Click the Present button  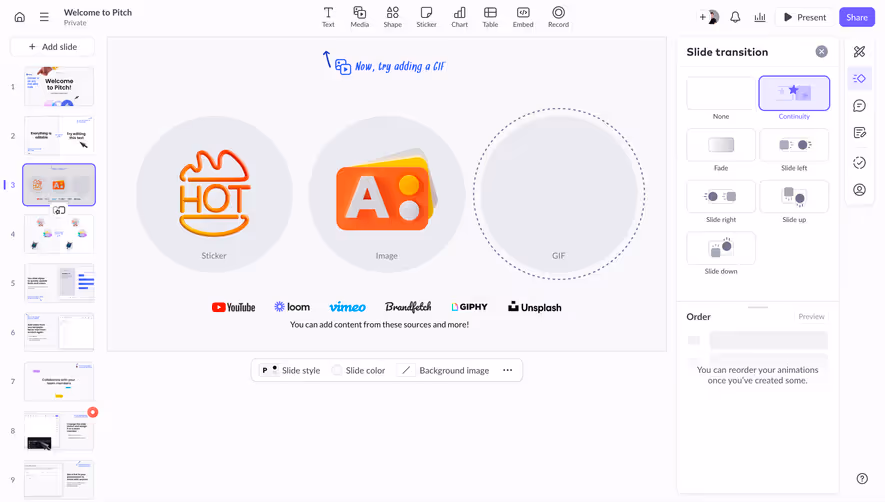point(805,18)
